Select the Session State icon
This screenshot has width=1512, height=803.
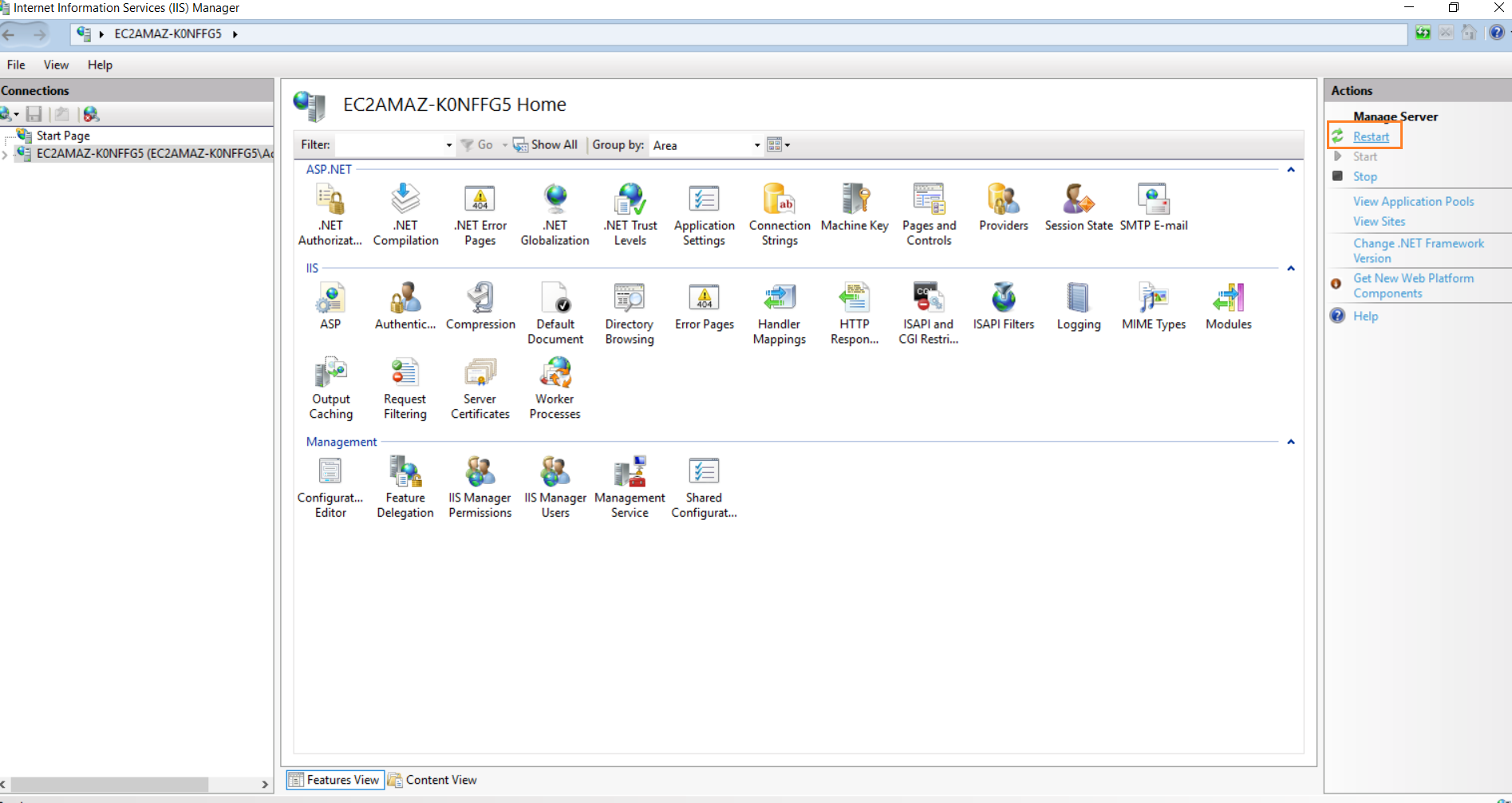tap(1077, 206)
